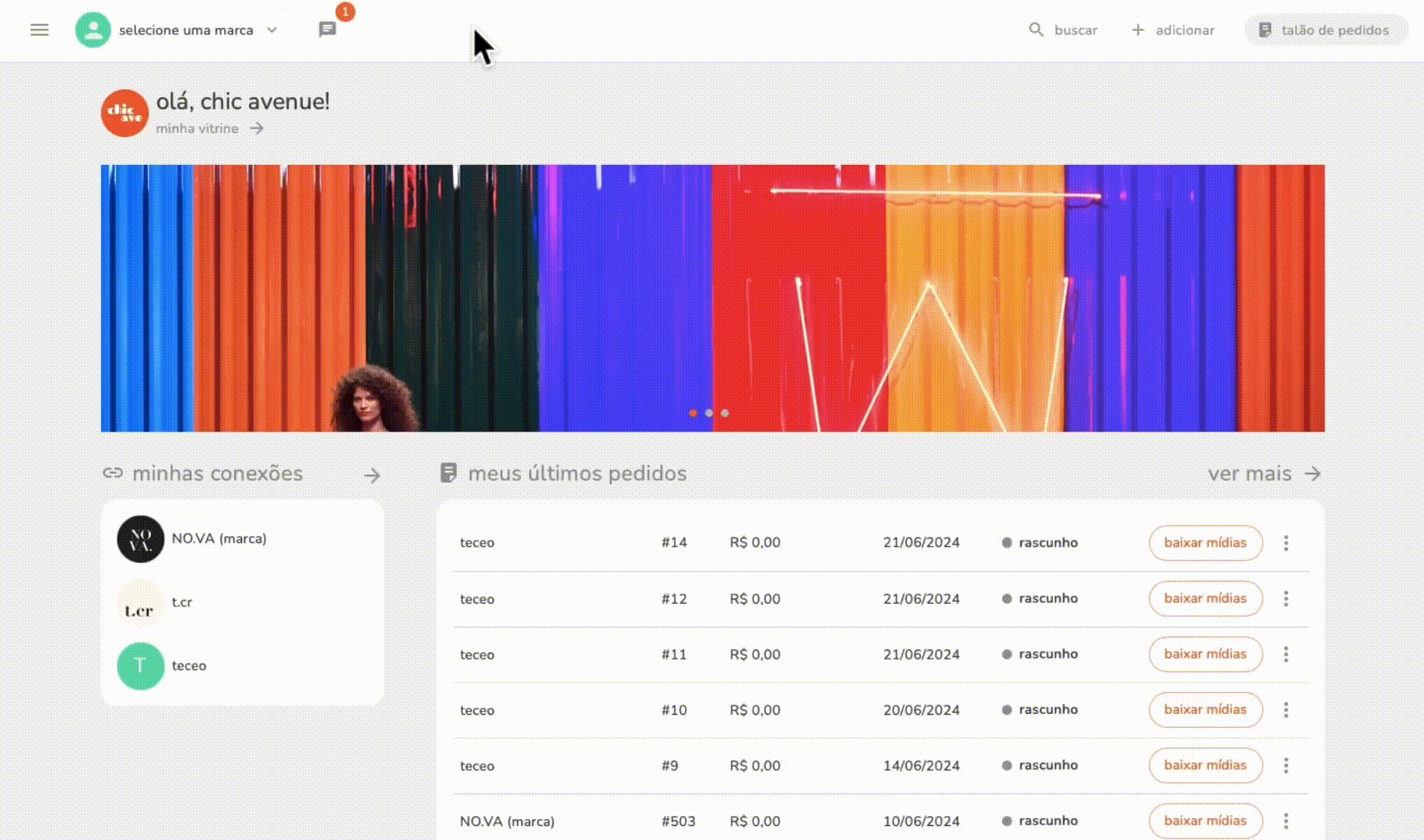Screen dimensions: 1424x840
Task: Expand the 'selecione uma marca' dropdown
Action: click(272, 30)
